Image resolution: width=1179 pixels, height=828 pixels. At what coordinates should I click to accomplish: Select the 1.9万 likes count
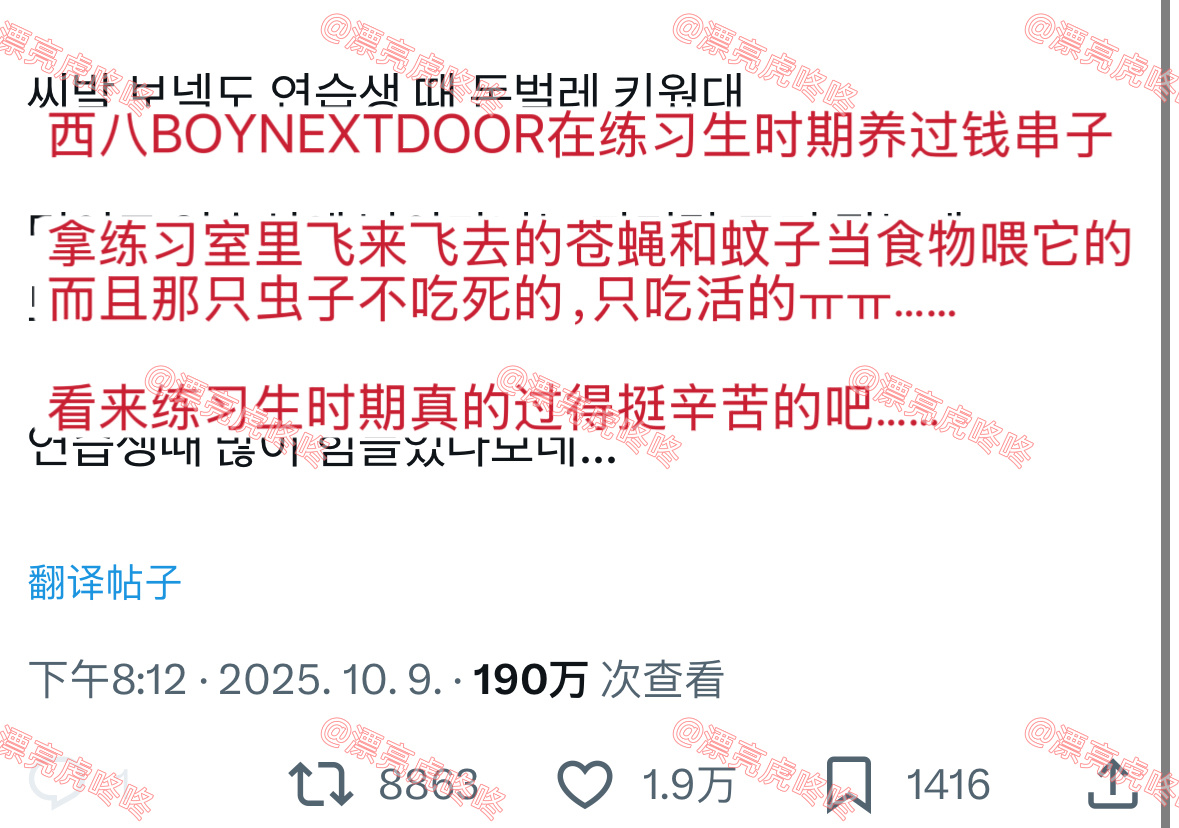tap(688, 785)
